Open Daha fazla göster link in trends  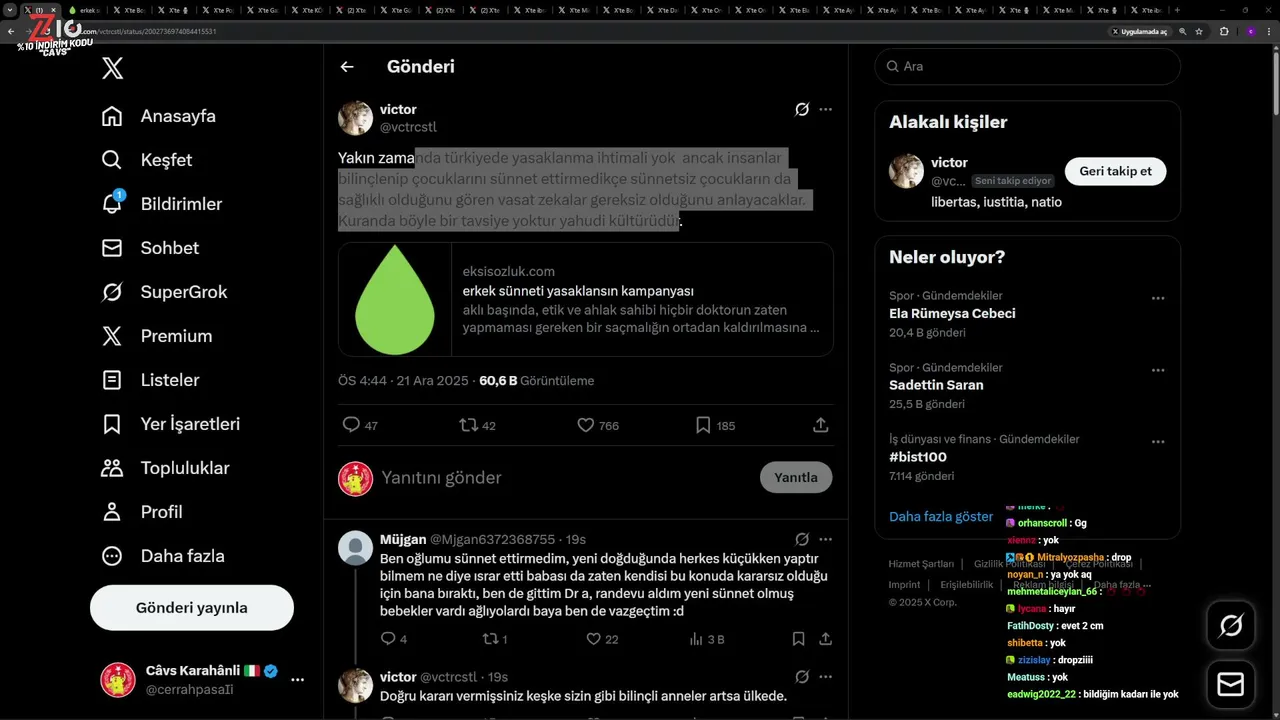click(941, 517)
